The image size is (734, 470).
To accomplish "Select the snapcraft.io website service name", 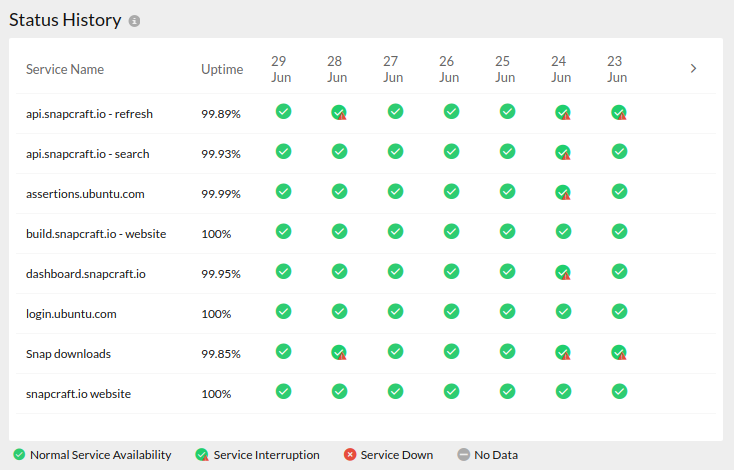I will click(78, 394).
